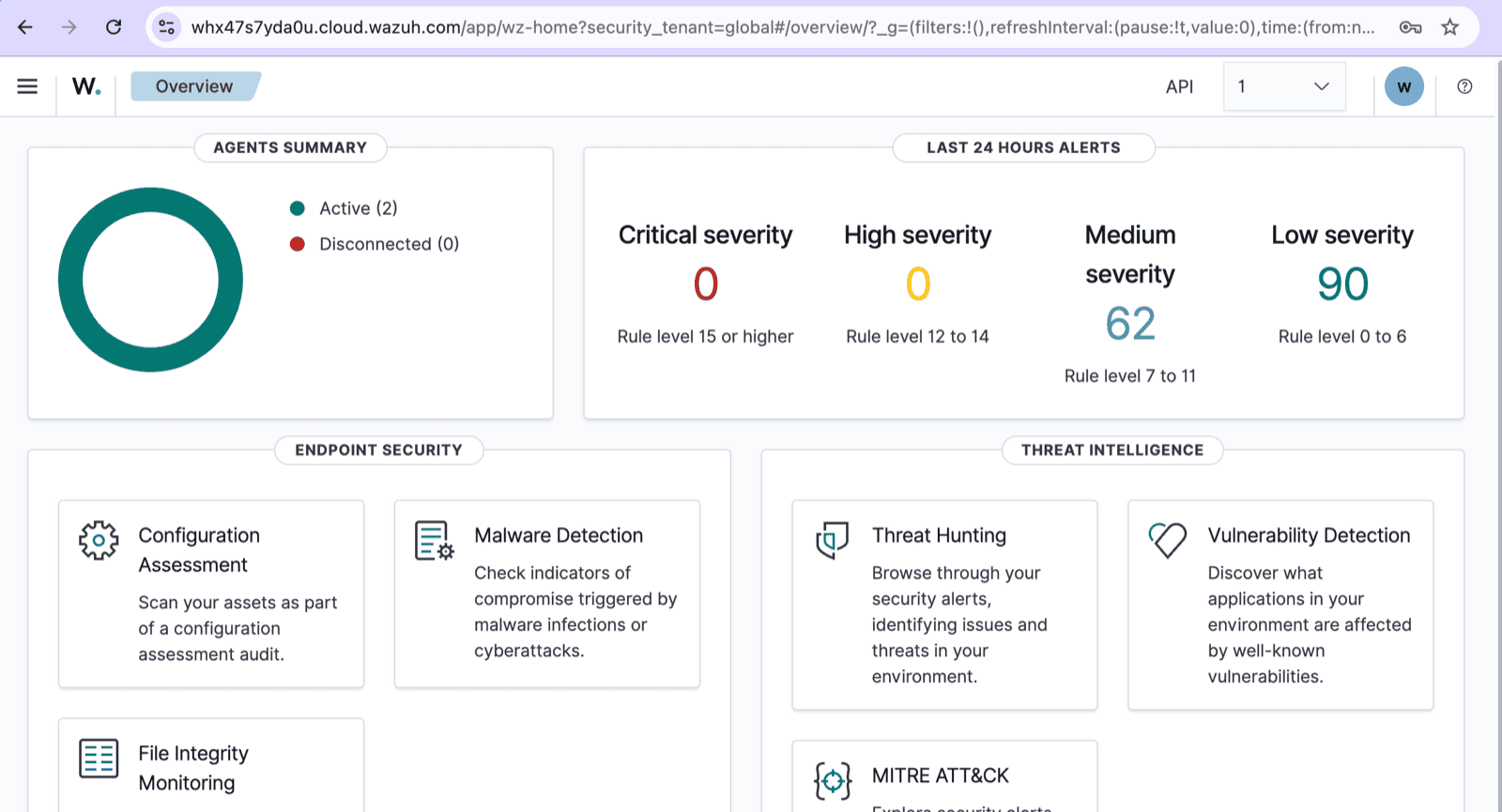Open the Low severity count 90
Image resolution: width=1502 pixels, height=812 pixels.
tap(1342, 284)
